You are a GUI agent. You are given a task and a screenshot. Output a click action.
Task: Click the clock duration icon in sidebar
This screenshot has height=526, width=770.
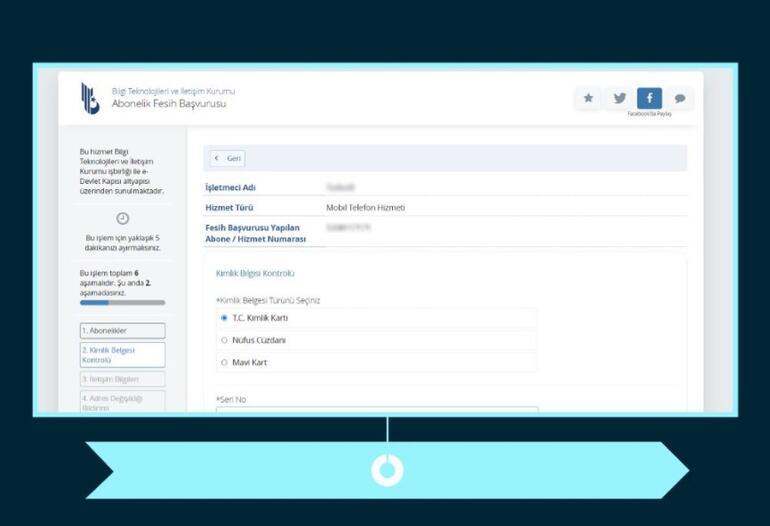point(122,218)
